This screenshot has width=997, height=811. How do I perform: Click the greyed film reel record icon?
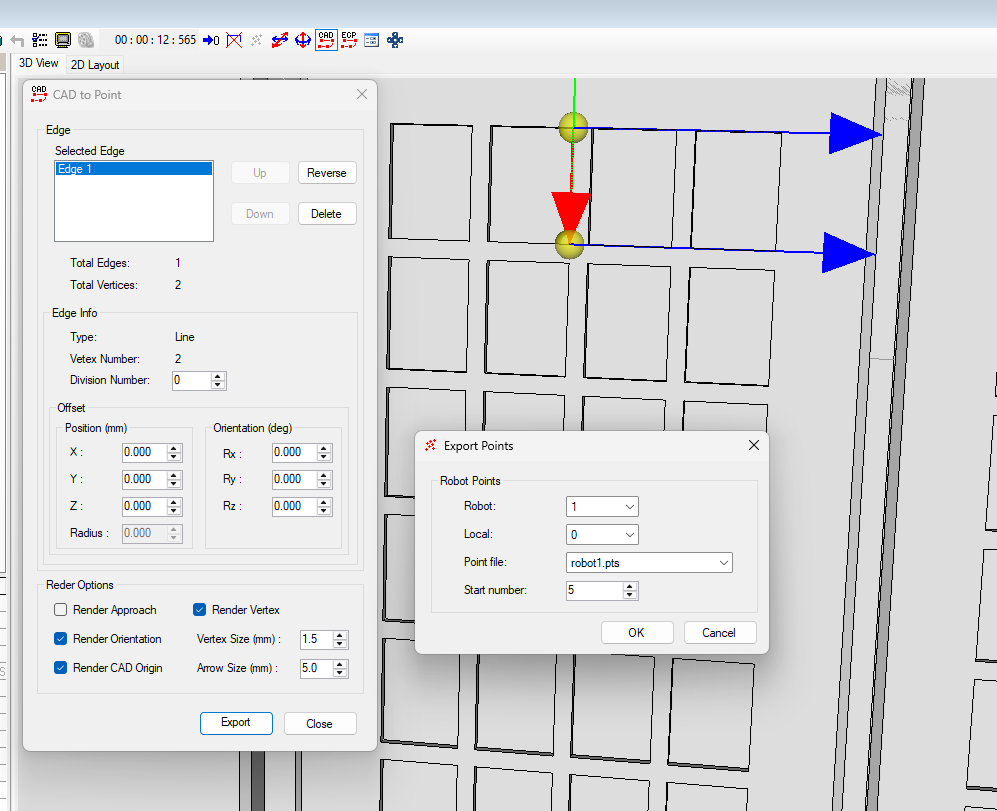(86, 40)
